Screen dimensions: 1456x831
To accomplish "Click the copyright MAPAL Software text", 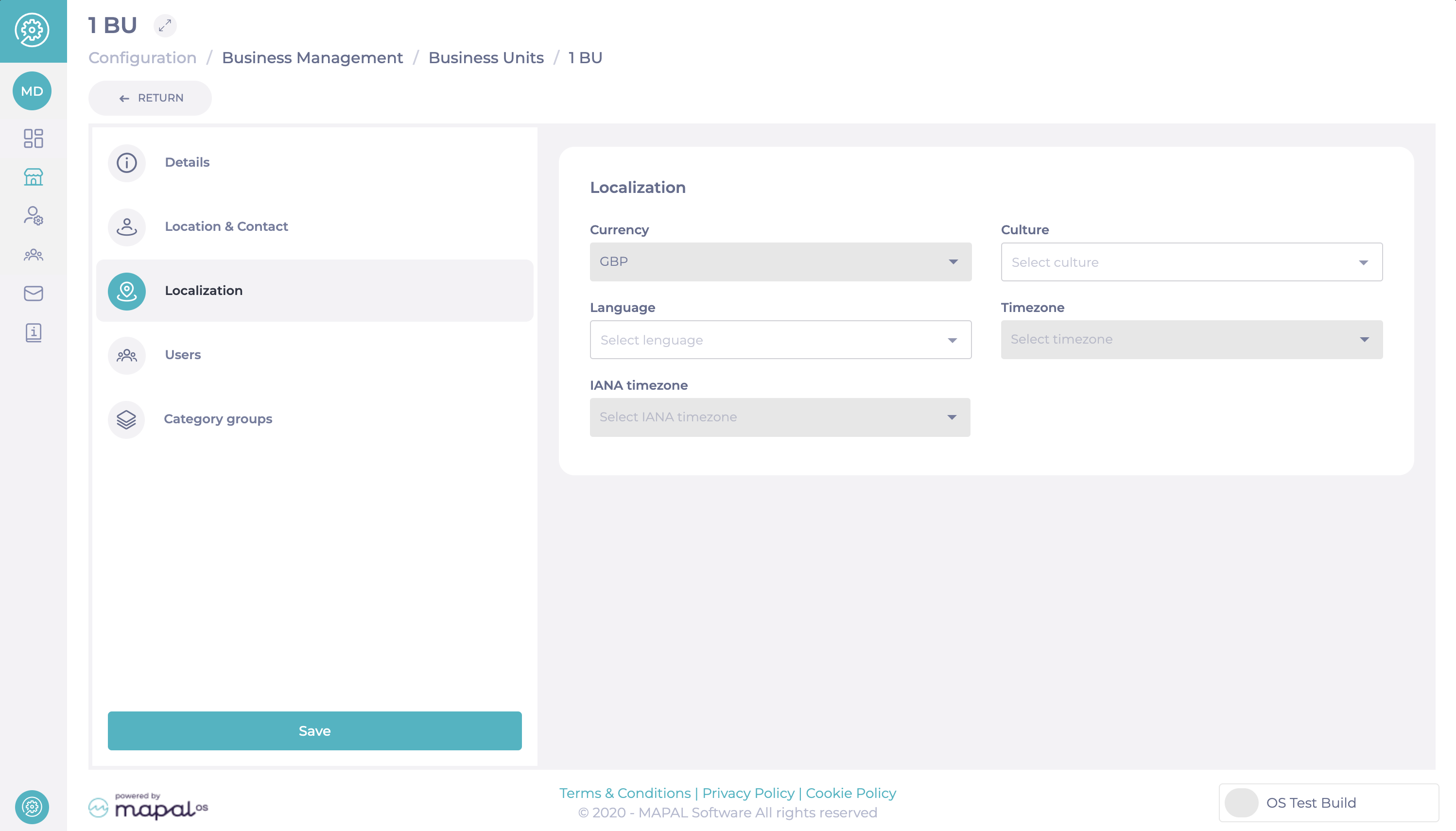I will click(x=727, y=813).
